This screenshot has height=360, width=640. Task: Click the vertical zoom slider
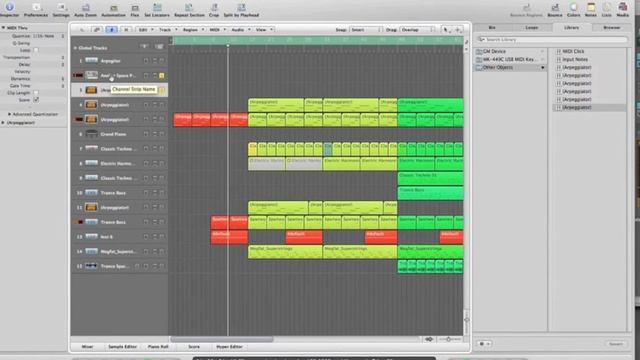(467, 320)
